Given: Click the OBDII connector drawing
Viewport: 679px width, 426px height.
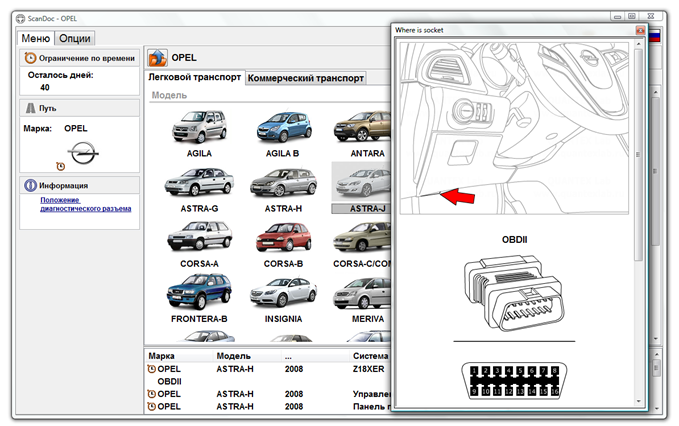Looking at the screenshot, I should (x=514, y=293).
